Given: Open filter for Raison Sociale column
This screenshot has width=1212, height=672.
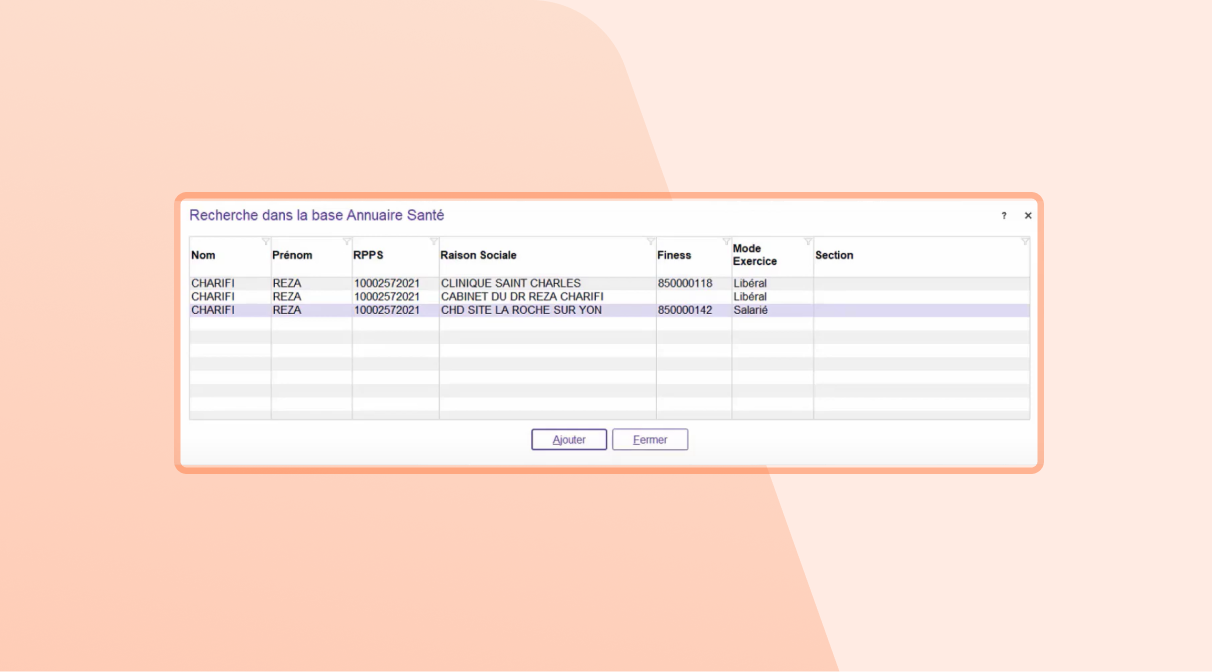Looking at the screenshot, I should pyautogui.click(x=651, y=242).
